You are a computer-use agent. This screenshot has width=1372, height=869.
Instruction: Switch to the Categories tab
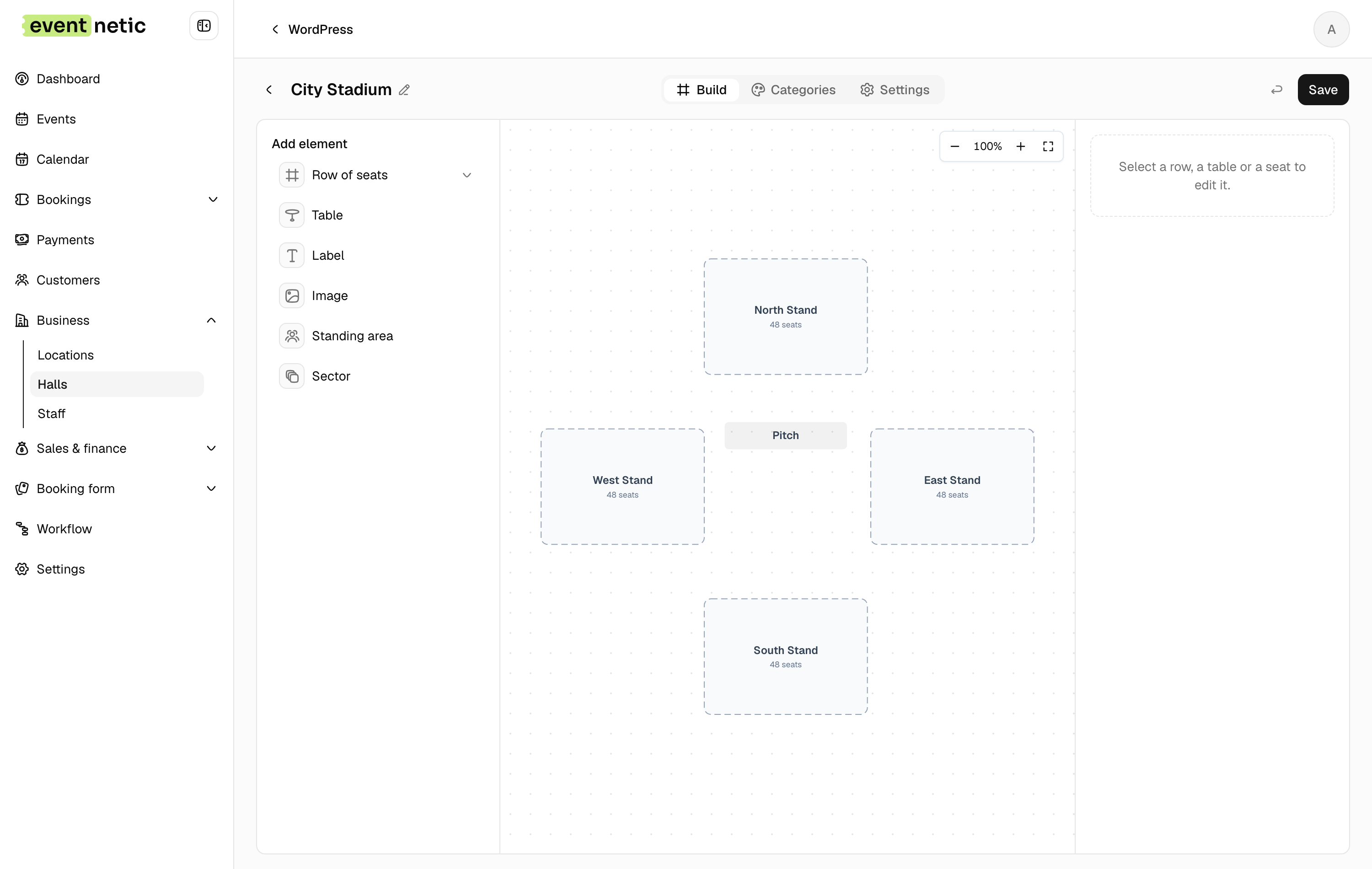pos(793,90)
